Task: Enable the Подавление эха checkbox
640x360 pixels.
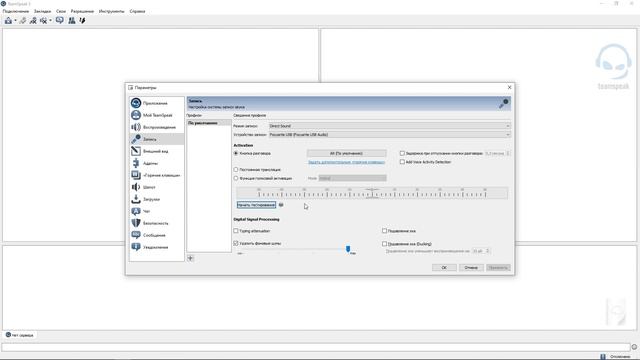Action: 384,231
